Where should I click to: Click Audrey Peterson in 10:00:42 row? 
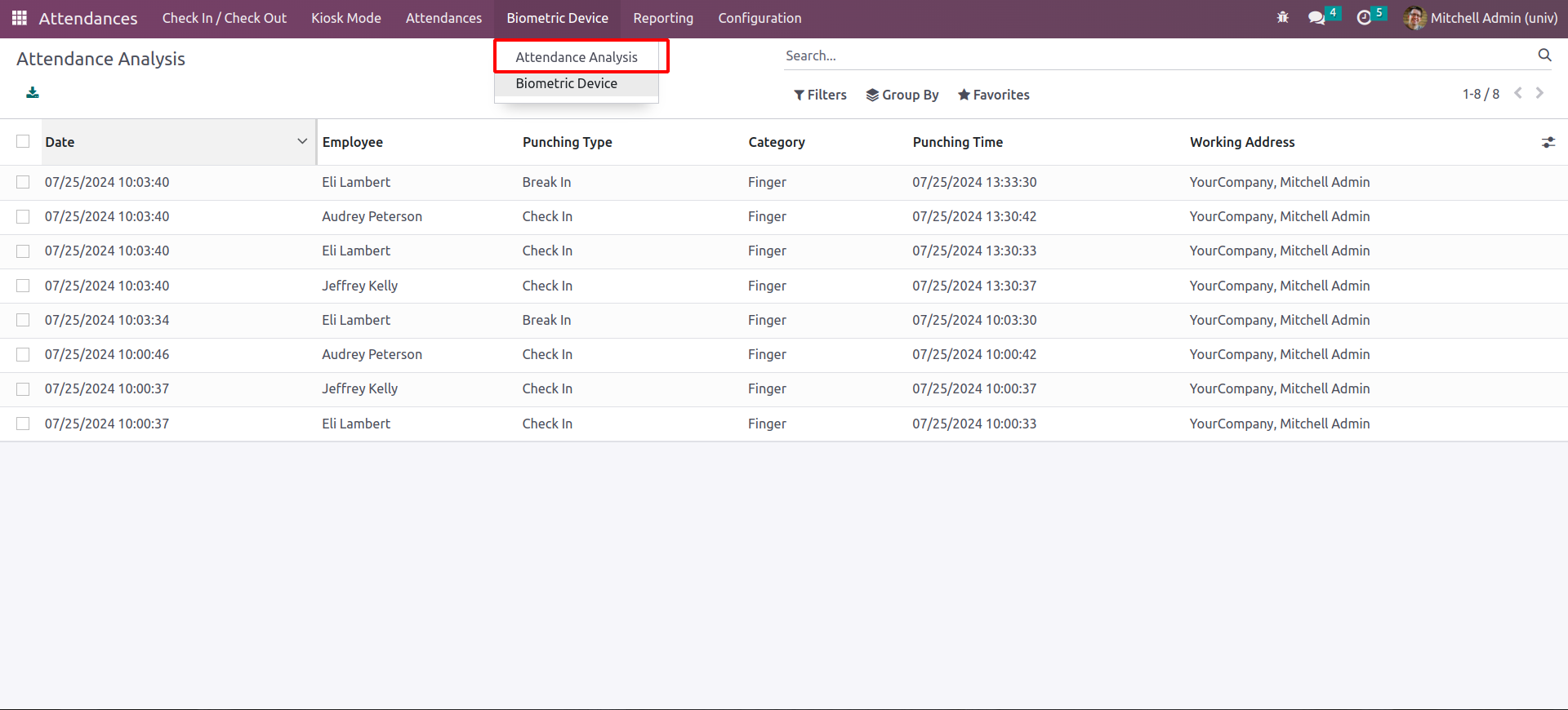tap(372, 354)
